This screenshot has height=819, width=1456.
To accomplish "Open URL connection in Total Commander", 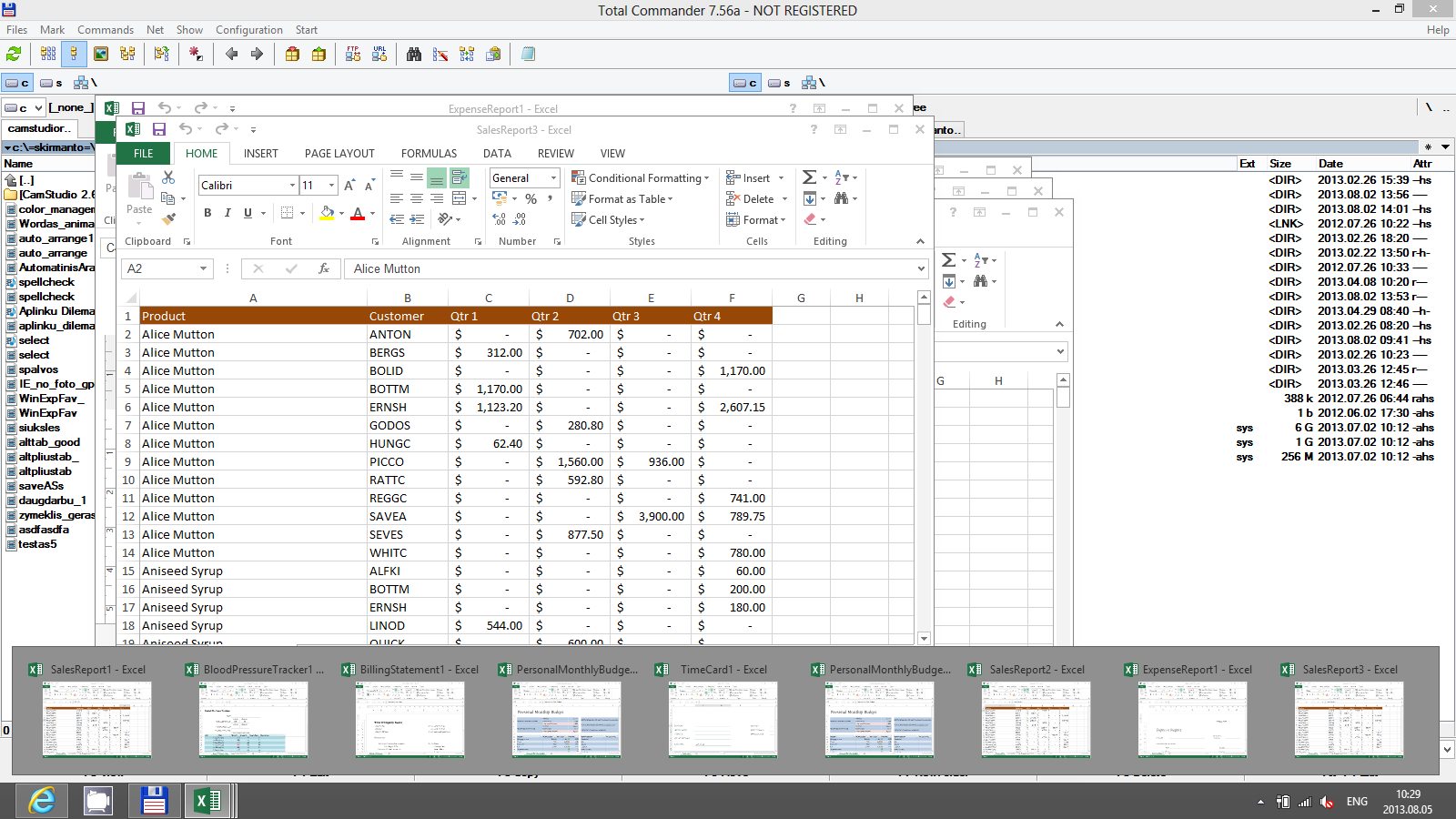I will point(379,55).
